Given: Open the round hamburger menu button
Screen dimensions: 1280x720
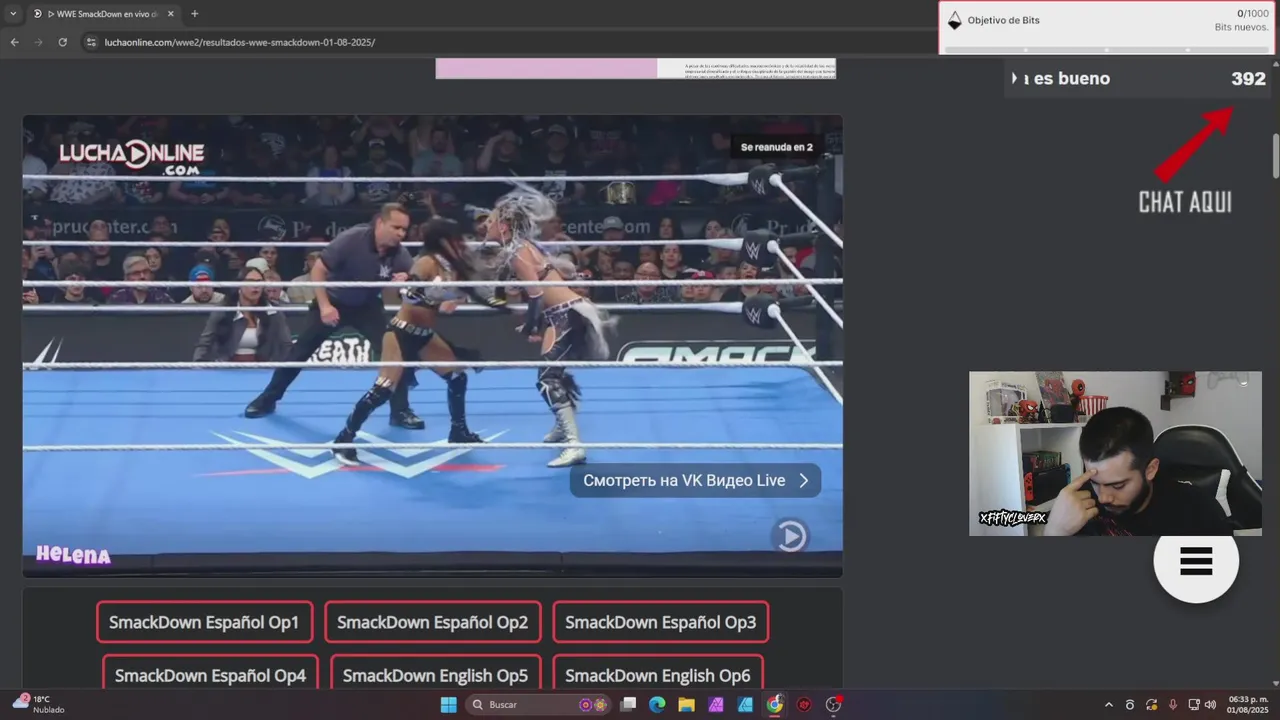Looking at the screenshot, I should click(1196, 561).
